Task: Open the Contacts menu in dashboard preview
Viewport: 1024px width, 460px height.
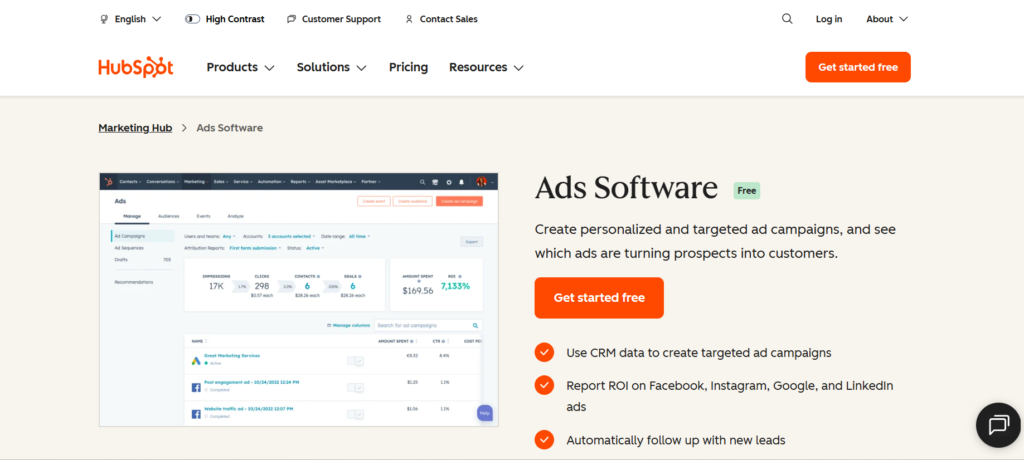Action: point(130,182)
